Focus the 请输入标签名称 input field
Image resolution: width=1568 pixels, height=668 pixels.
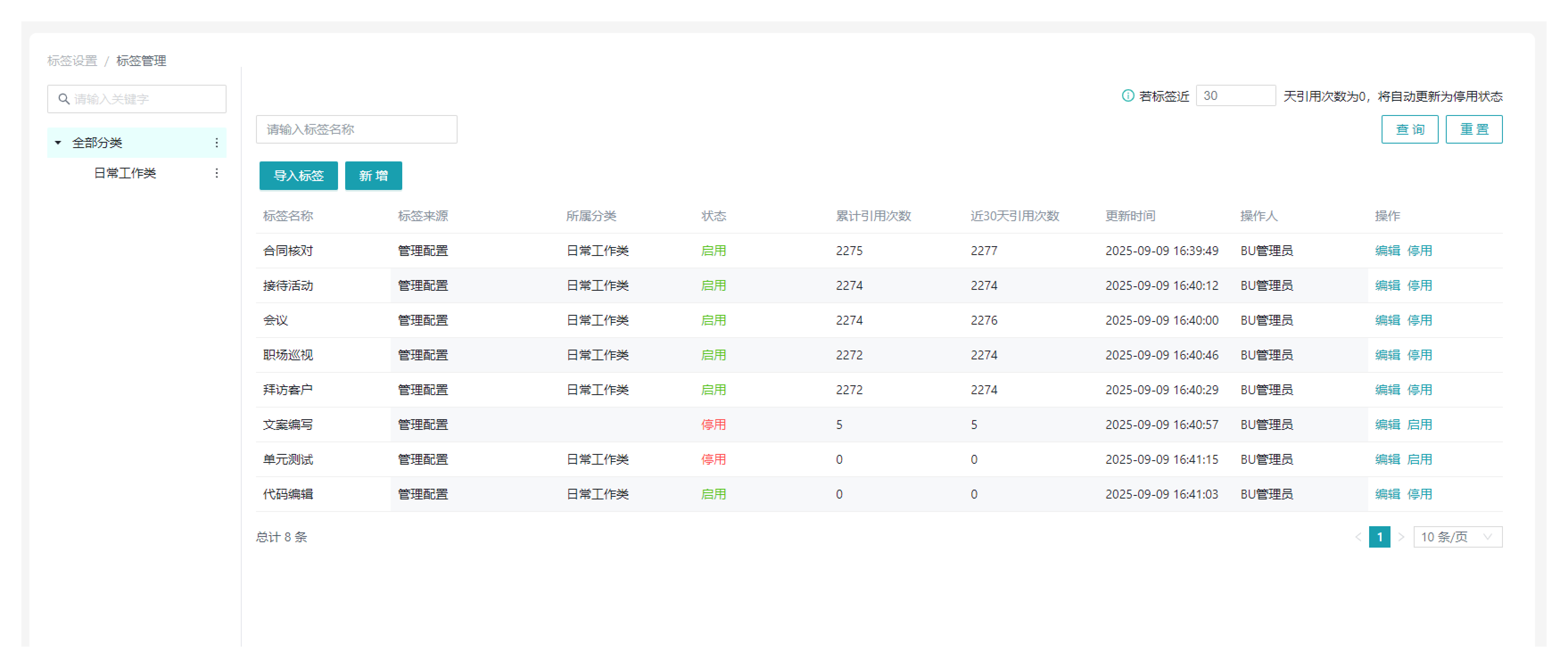coord(356,129)
